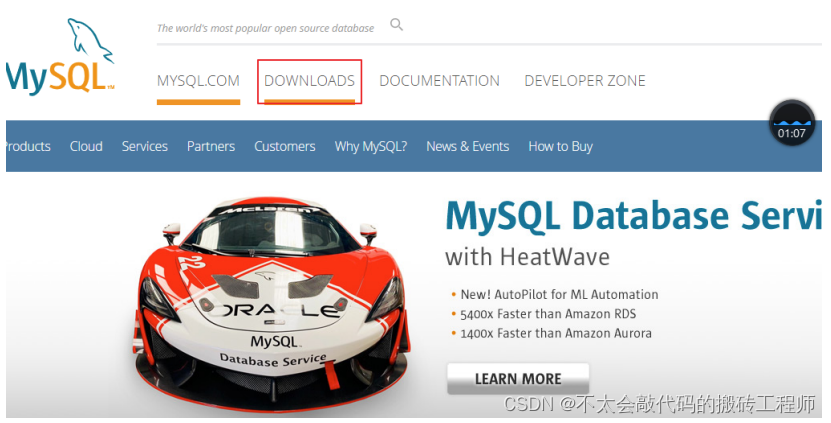
Task: Open News & Events menu item
Action: 467,146
